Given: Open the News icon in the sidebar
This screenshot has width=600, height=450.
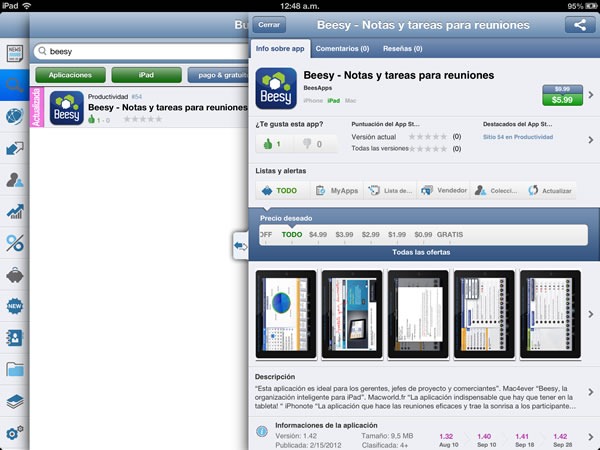Looking at the screenshot, I should (15, 53).
